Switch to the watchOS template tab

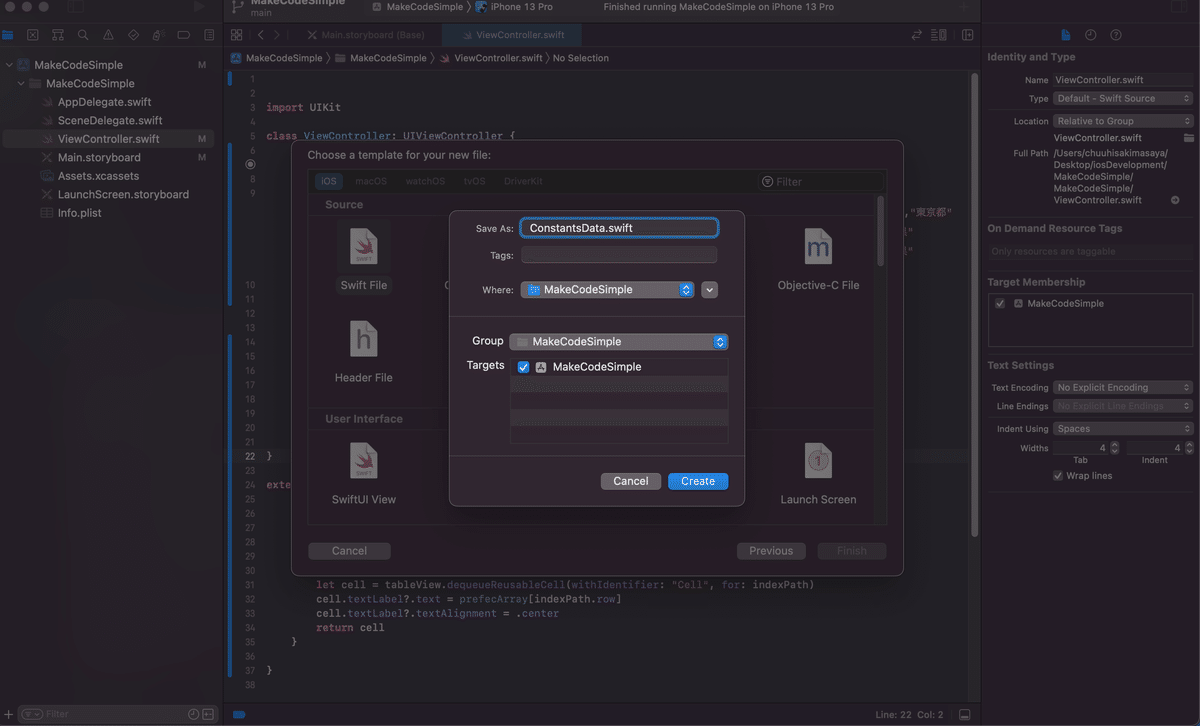coord(425,182)
